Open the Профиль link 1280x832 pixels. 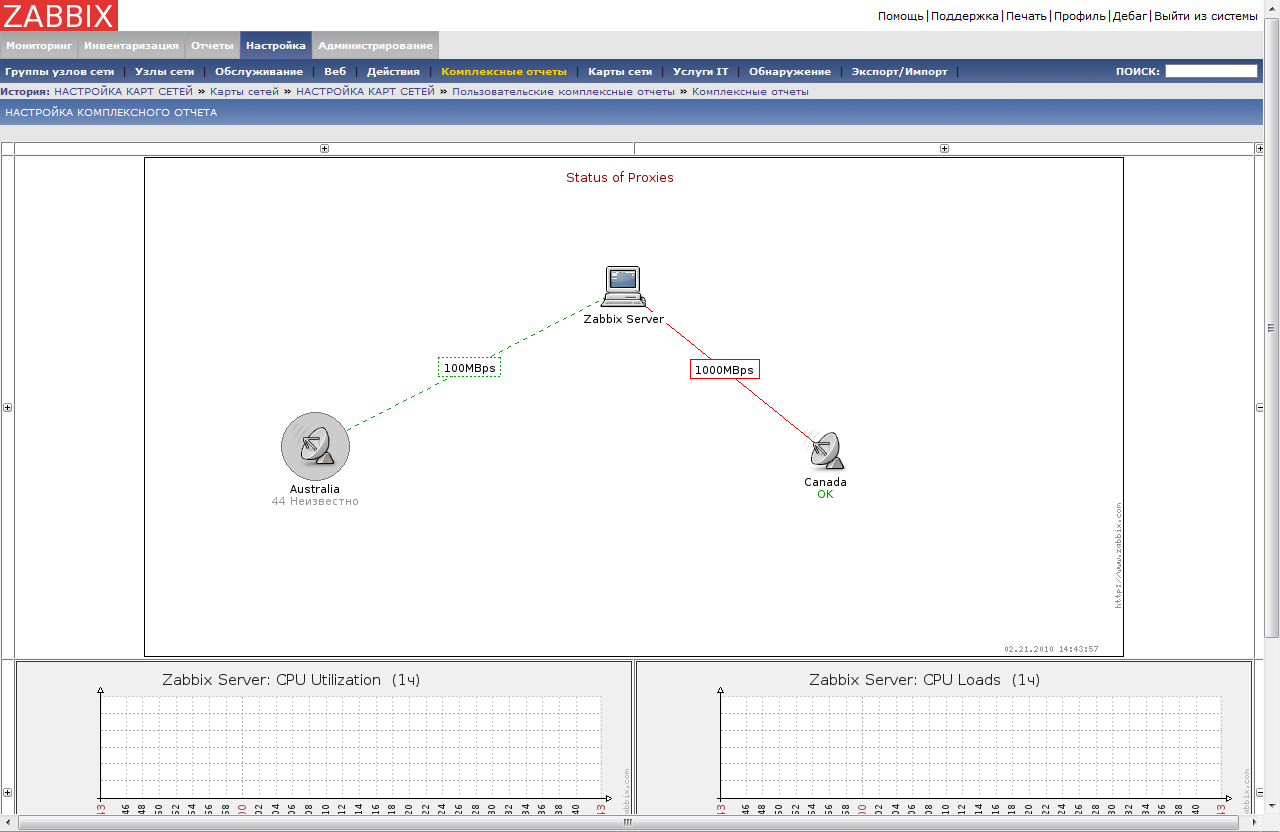[x=1080, y=16]
